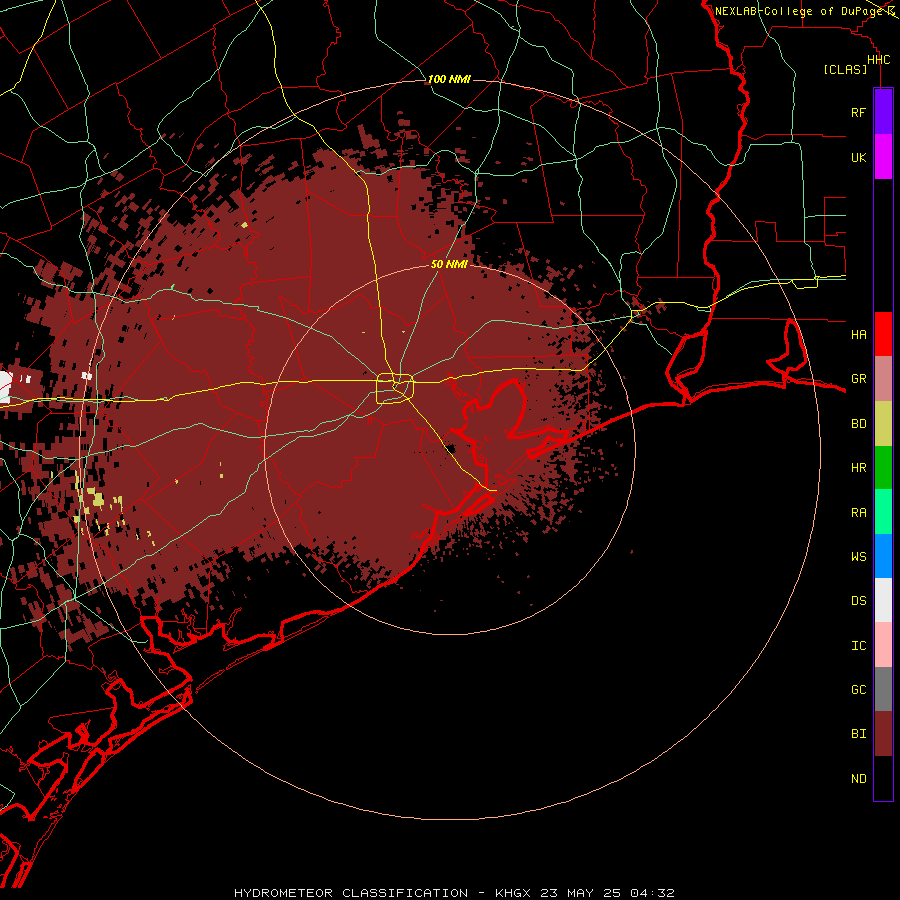Click the UK magenta legend swatch
Screen dimensions: 900x900
pyautogui.click(x=883, y=157)
